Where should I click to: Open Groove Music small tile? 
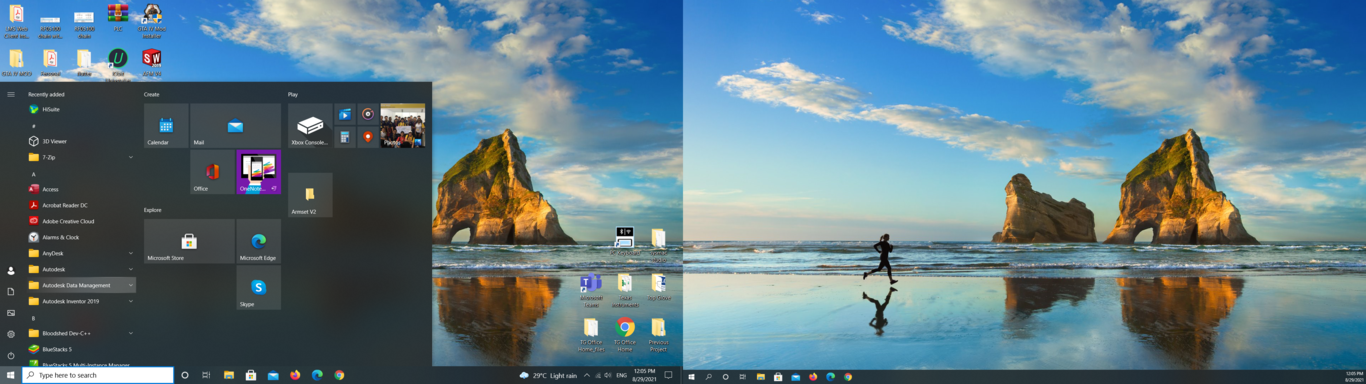368,114
